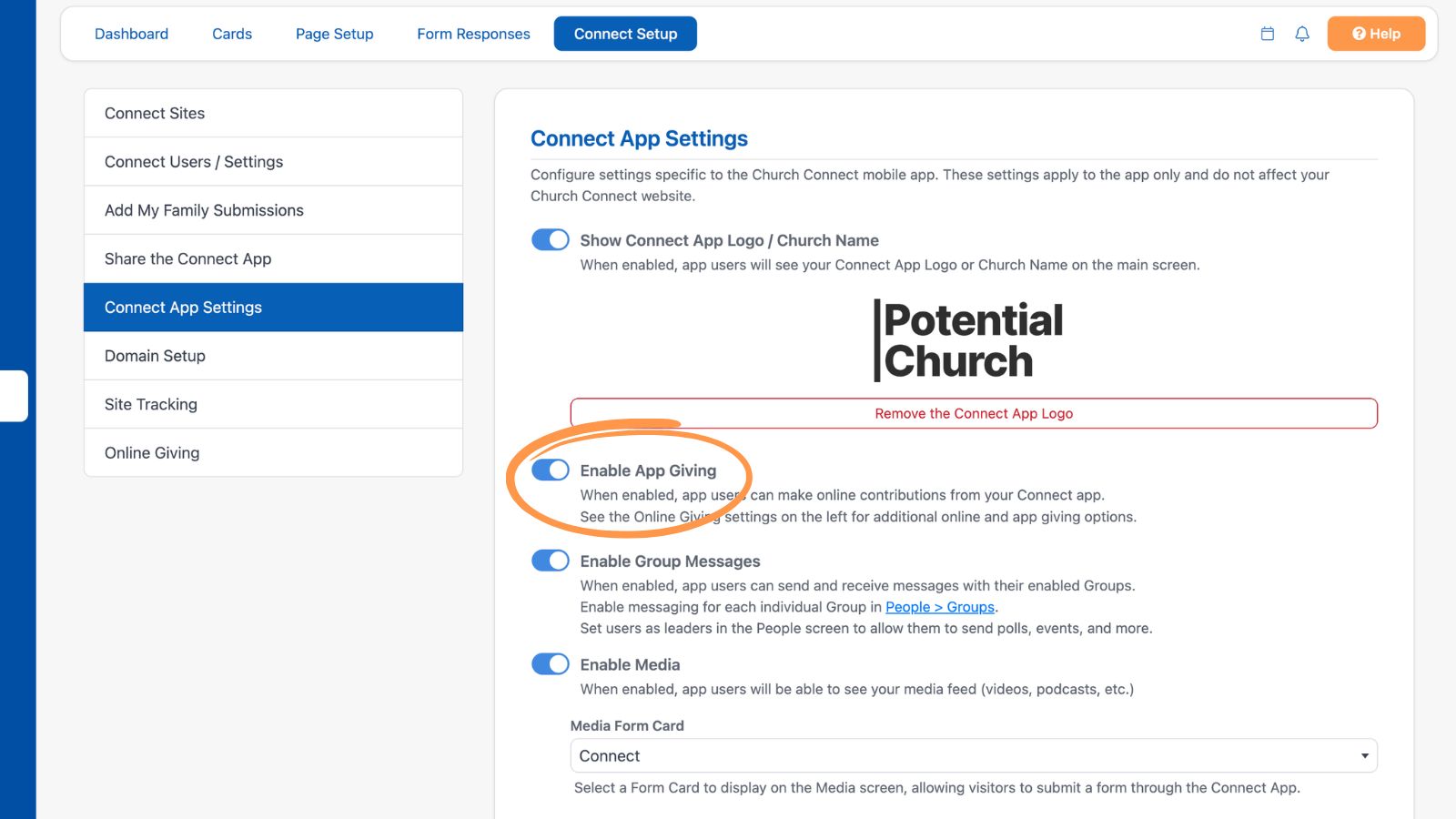Toggle Enable Group Messages switch
Image resolution: width=1456 pixels, height=819 pixels.
pos(551,561)
